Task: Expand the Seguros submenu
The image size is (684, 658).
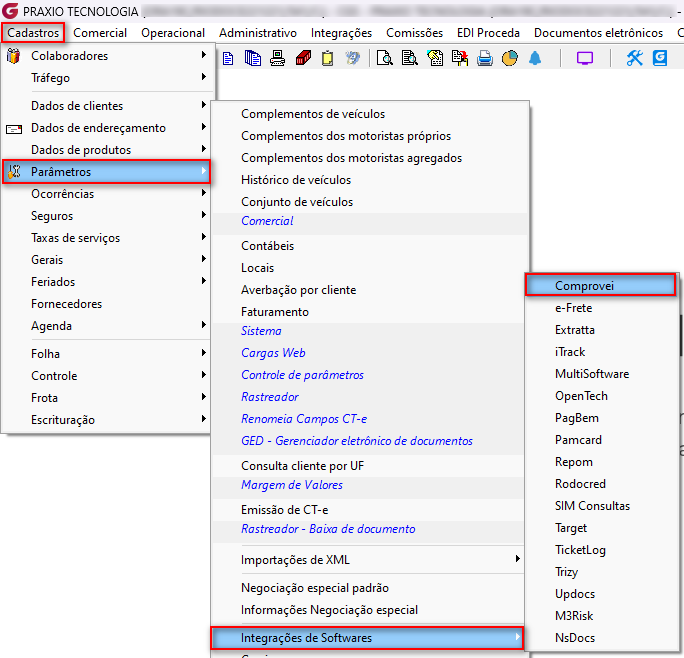Action: (107, 216)
